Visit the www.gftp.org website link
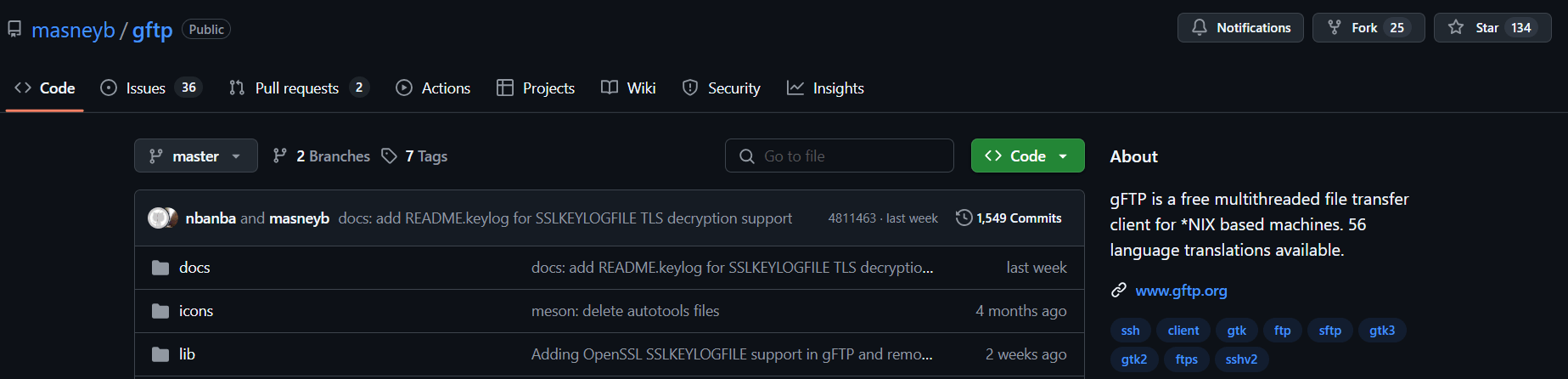Screen dimensions: 1568x379 1181,291
